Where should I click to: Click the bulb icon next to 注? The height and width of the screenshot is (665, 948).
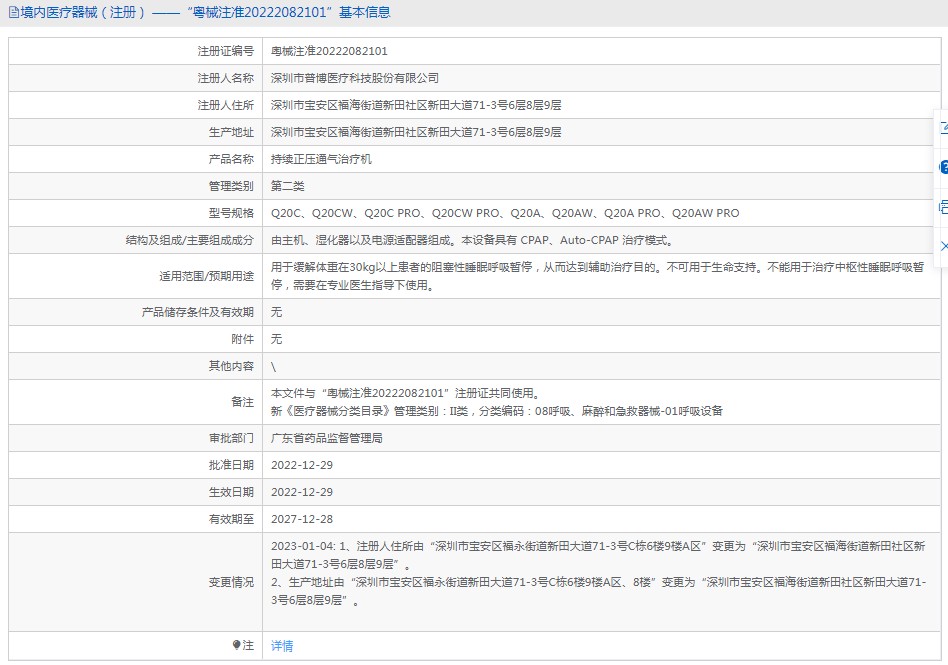tap(236, 646)
